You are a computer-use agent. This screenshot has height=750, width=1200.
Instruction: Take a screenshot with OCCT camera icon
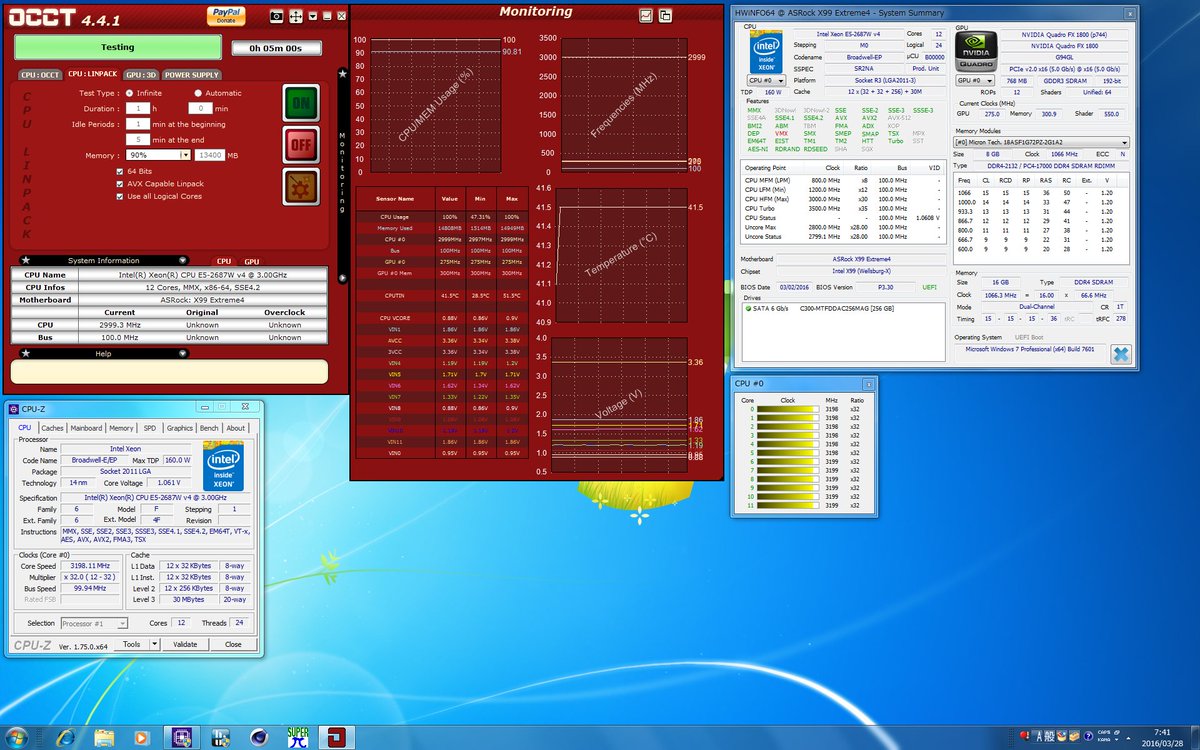[276, 17]
